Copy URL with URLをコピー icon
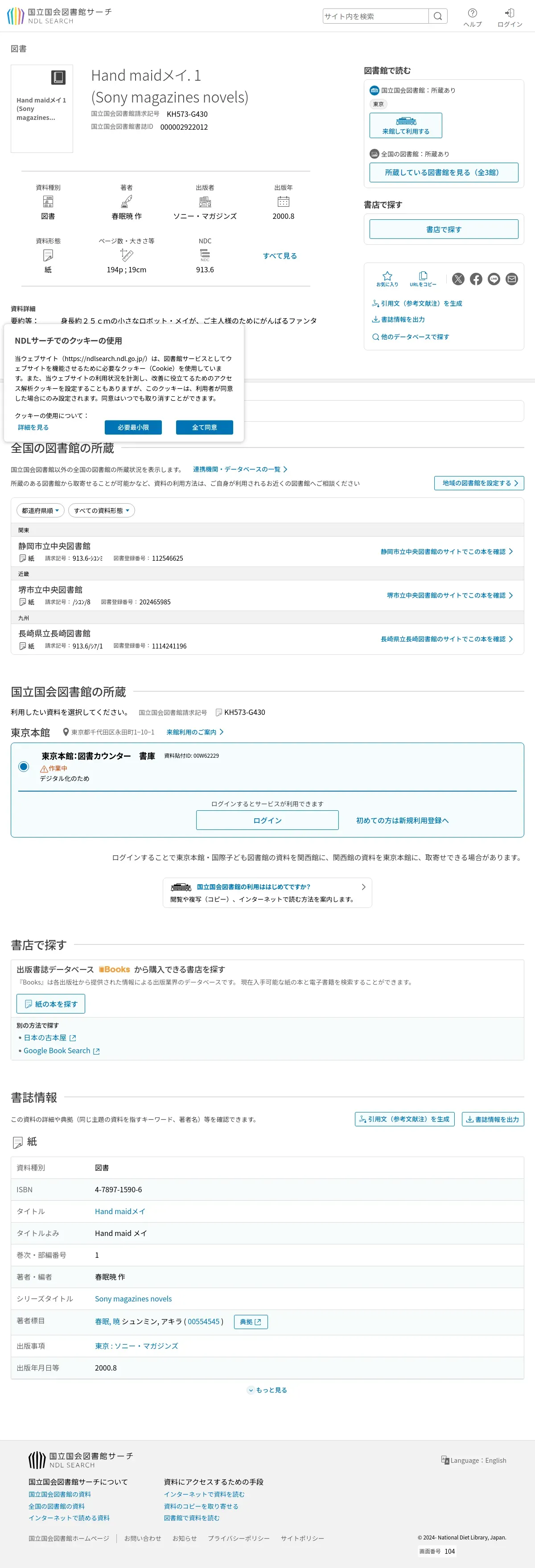 tap(423, 279)
